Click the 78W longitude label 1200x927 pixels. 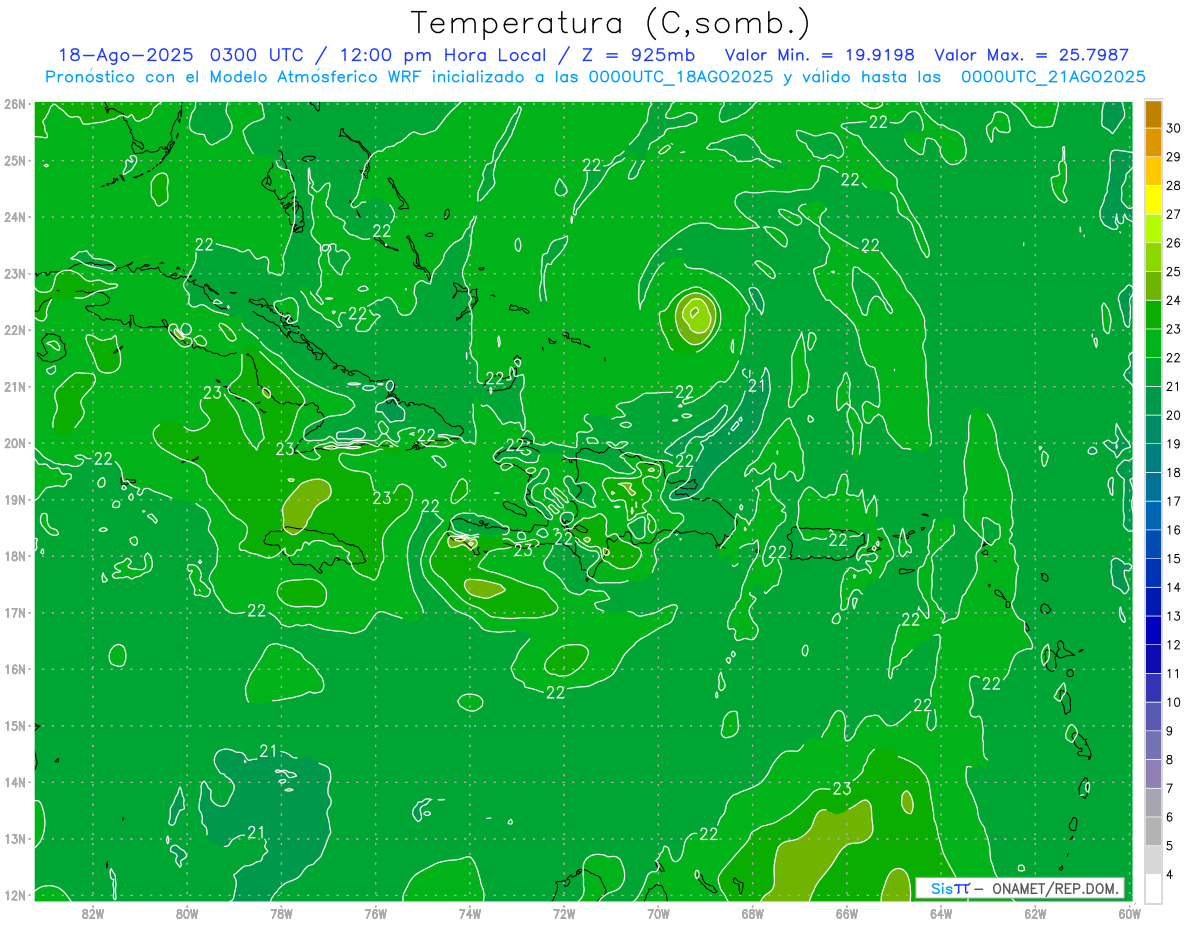[x=281, y=913]
